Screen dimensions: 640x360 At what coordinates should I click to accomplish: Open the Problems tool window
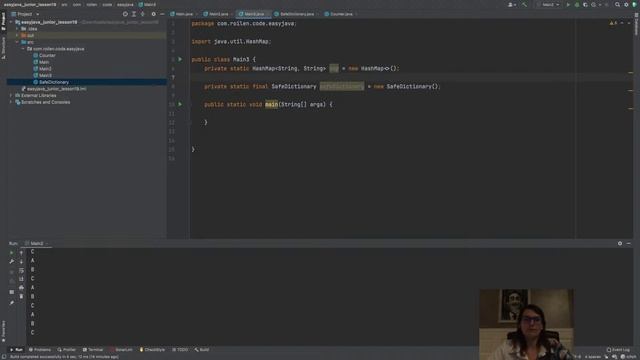click(x=40, y=350)
